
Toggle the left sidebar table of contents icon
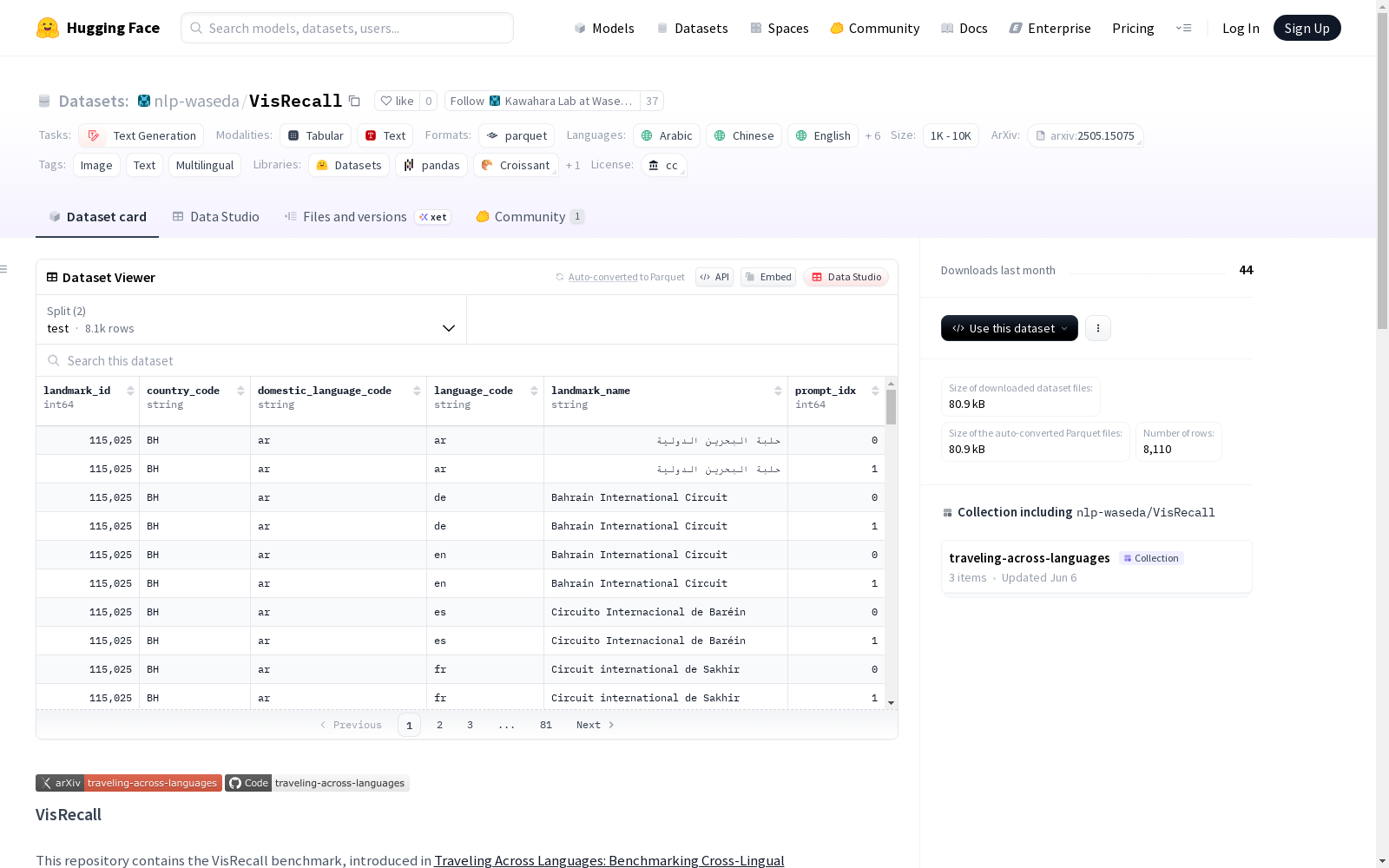pyautogui.click(x=4, y=269)
